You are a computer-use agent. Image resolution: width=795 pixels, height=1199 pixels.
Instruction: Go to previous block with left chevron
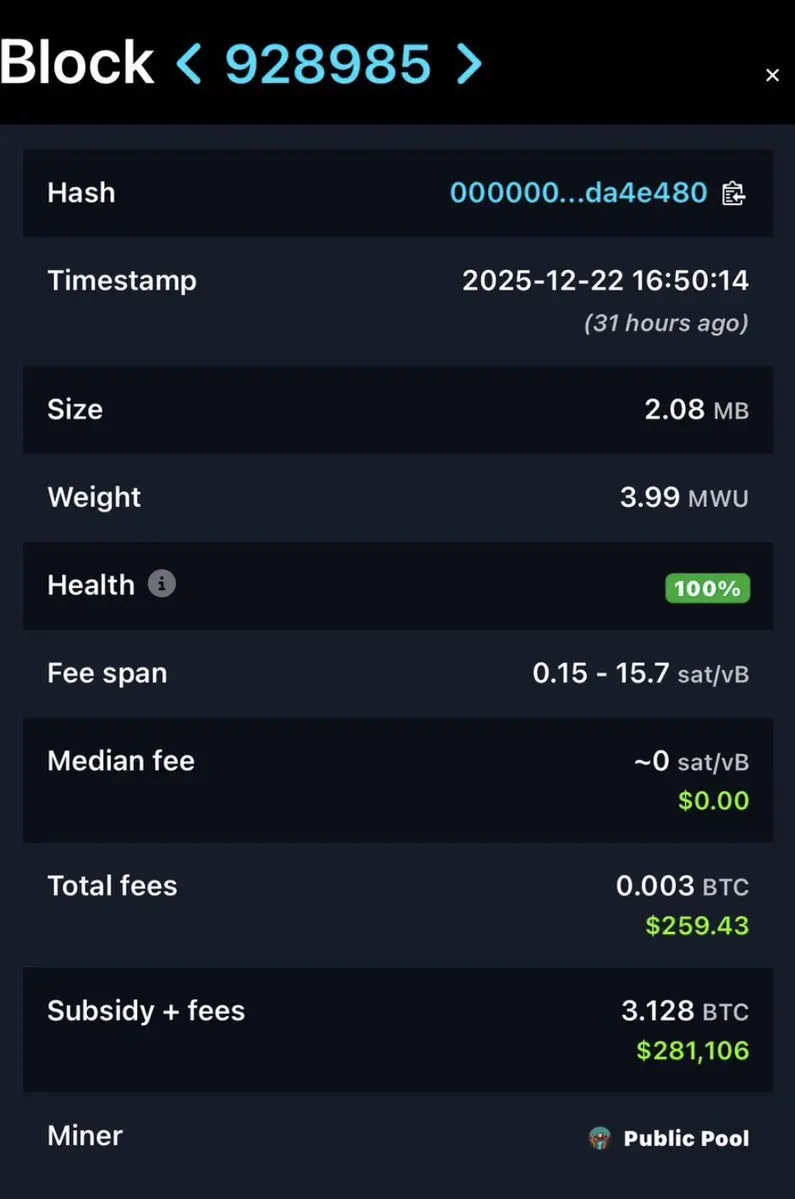pos(189,63)
